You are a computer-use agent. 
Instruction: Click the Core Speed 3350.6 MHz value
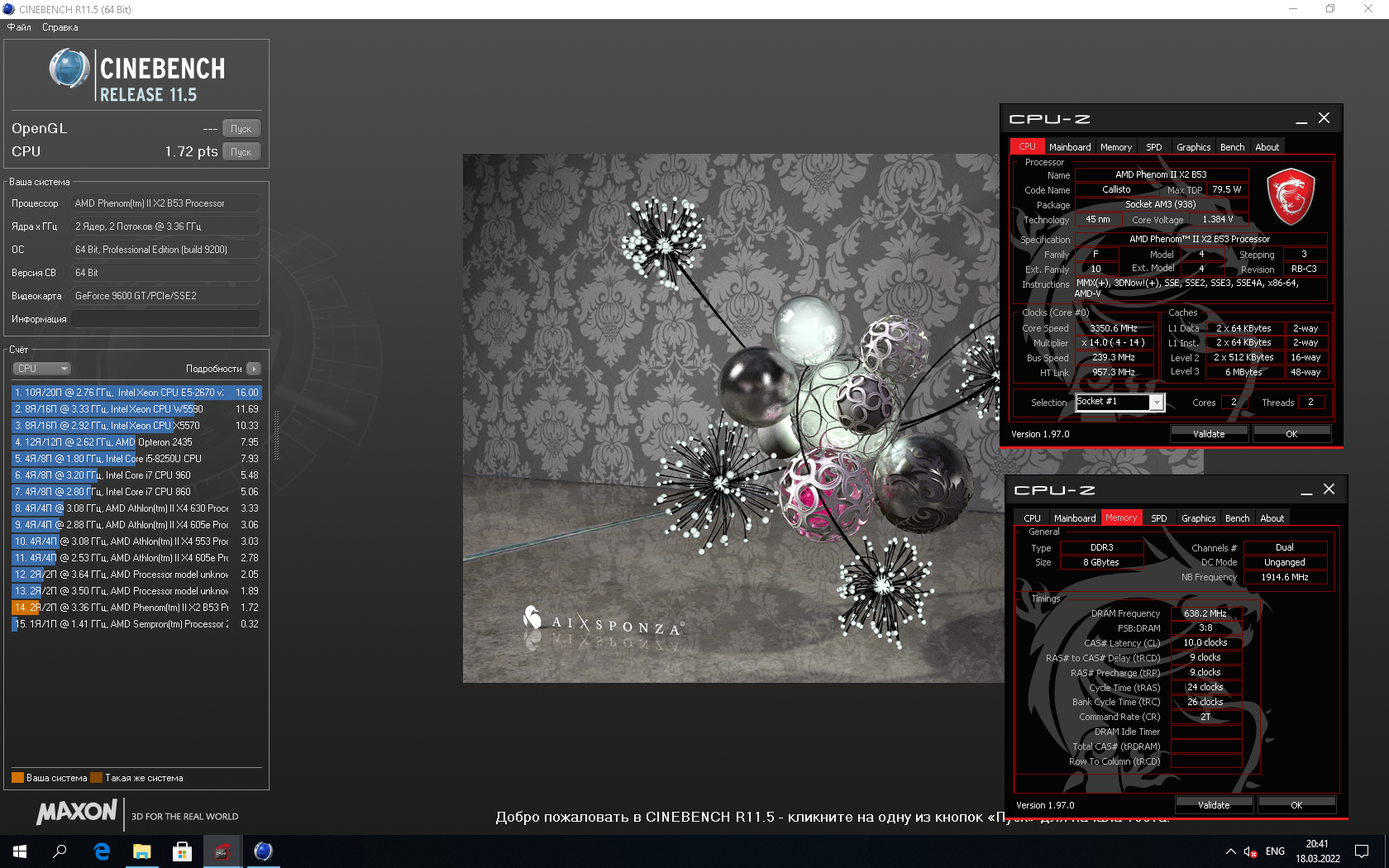(x=1114, y=328)
